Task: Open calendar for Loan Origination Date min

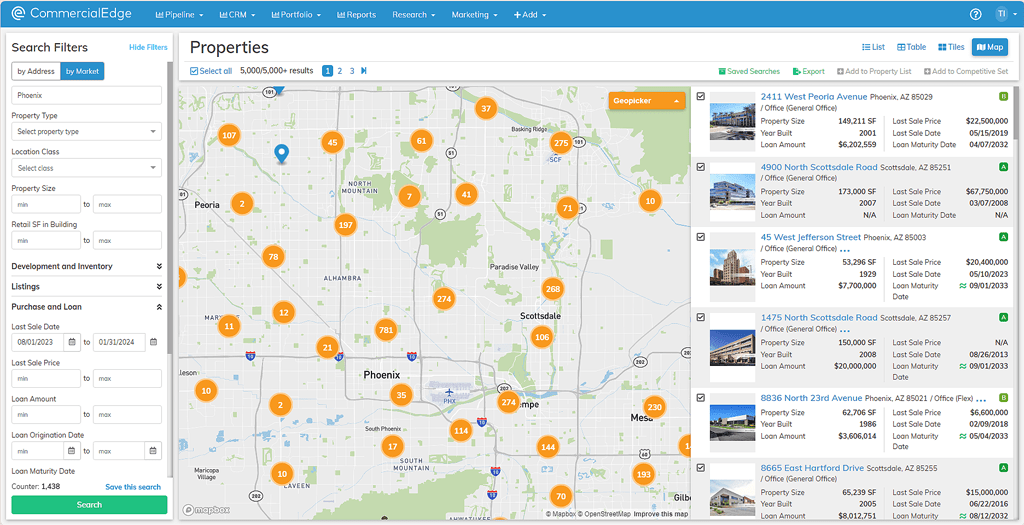Action: coord(72,451)
